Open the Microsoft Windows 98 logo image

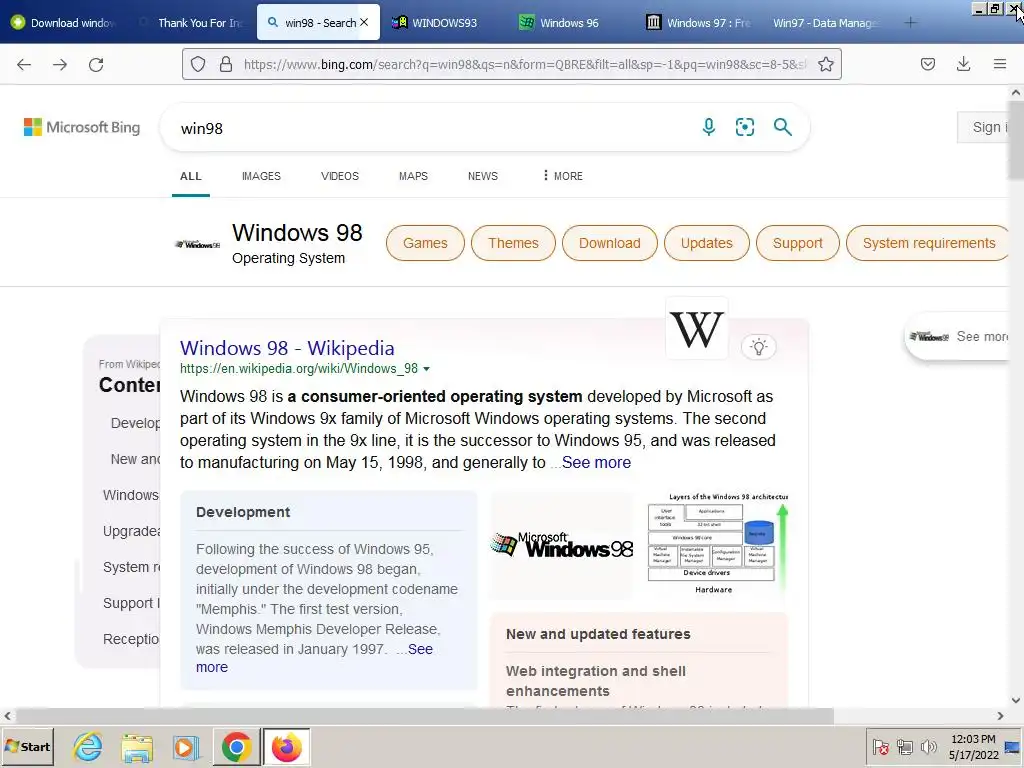562,545
